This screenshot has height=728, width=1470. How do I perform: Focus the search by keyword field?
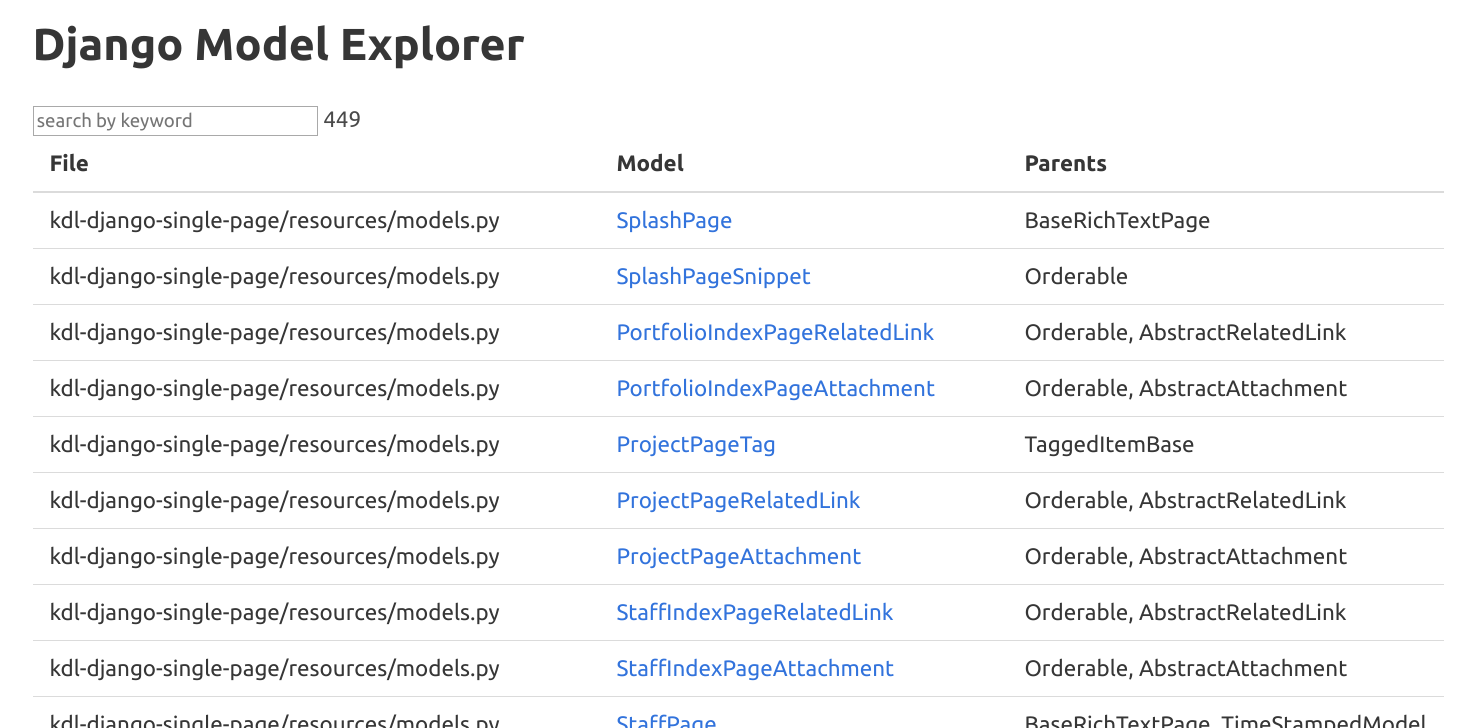[x=175, y=121]
